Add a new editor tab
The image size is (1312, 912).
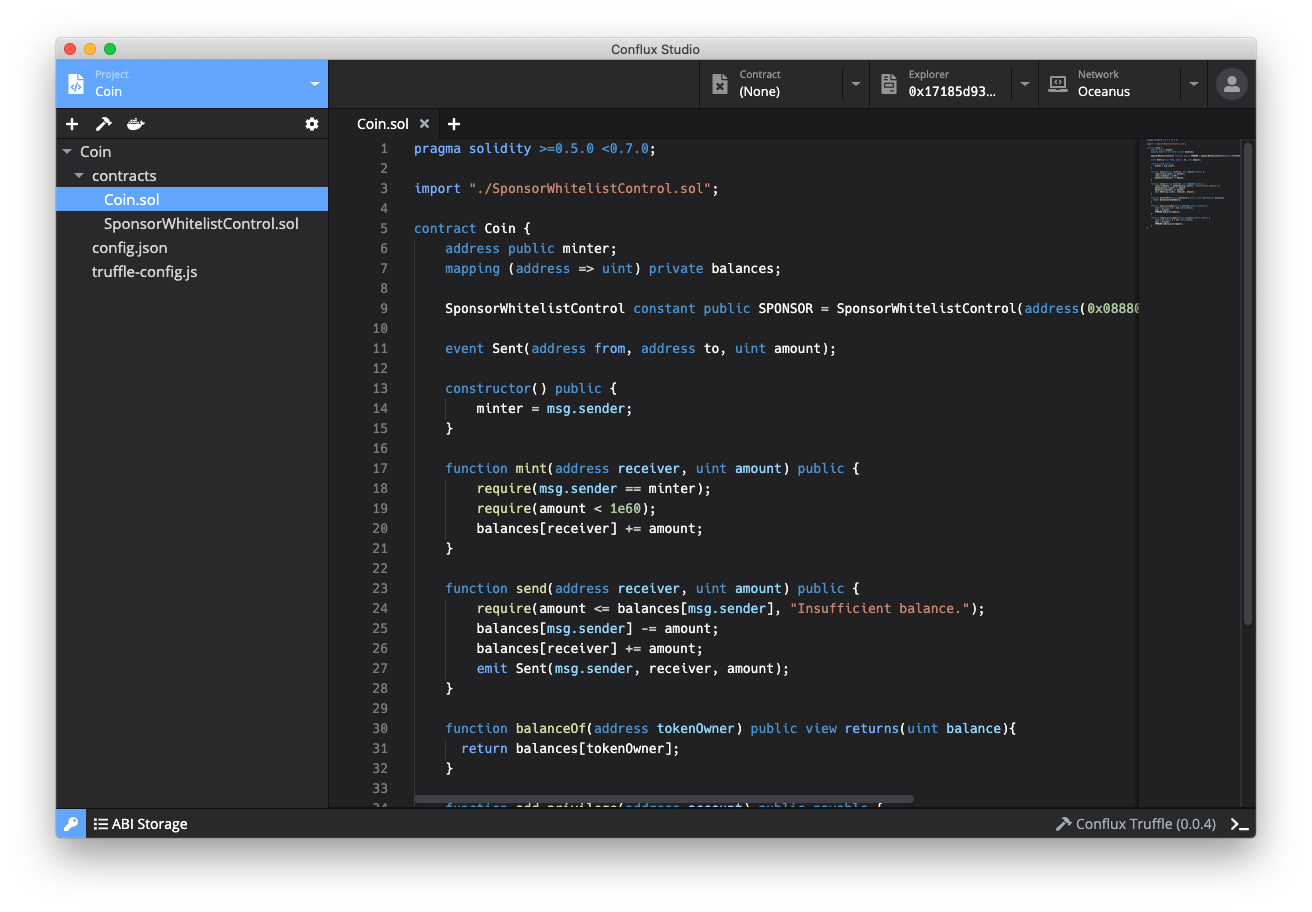[454, 124]
